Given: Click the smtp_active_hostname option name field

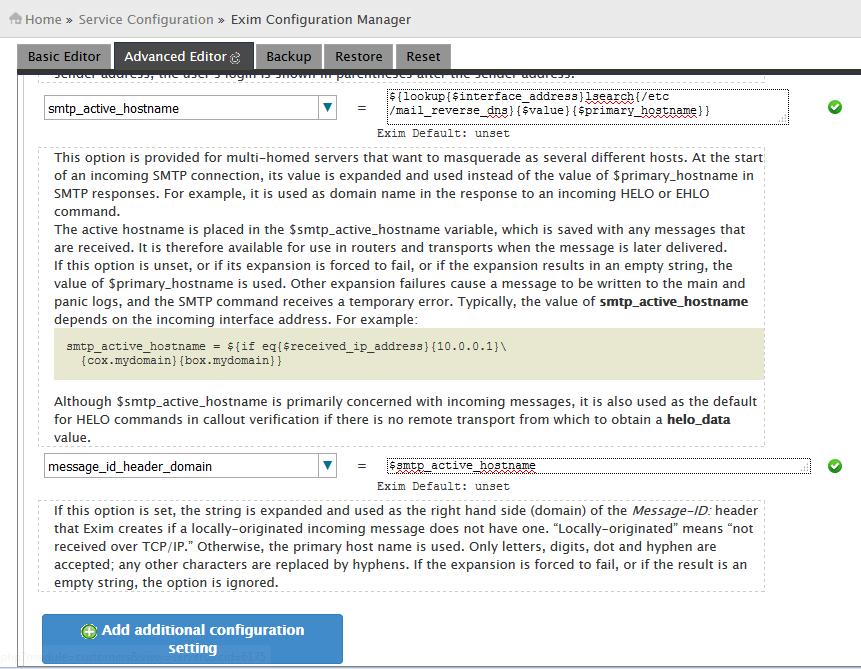Looking at the screenshot, I should point(180,108).
